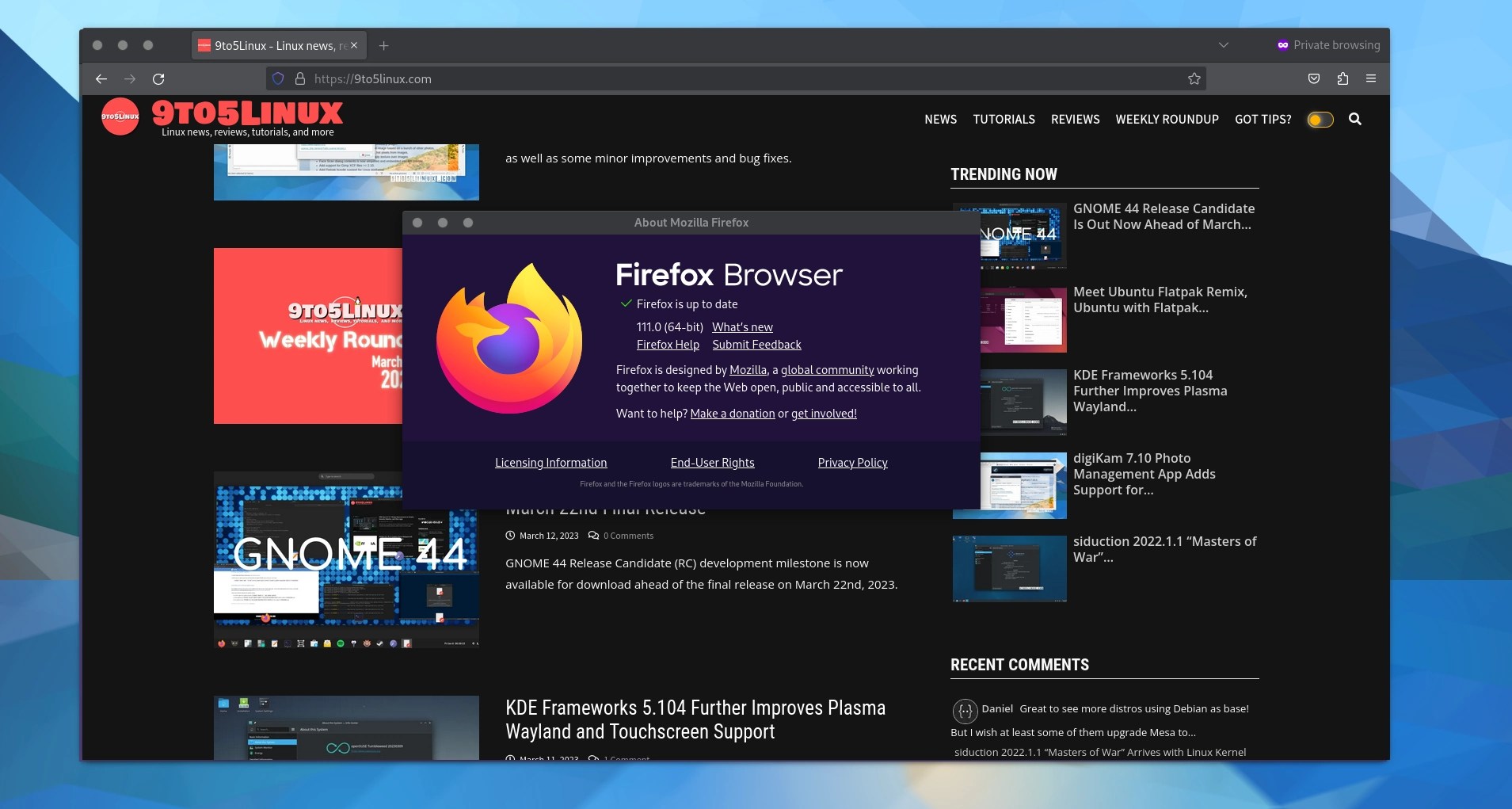Save the page to Pocket
The image size is (1512, 809).
click(1315, 78)
